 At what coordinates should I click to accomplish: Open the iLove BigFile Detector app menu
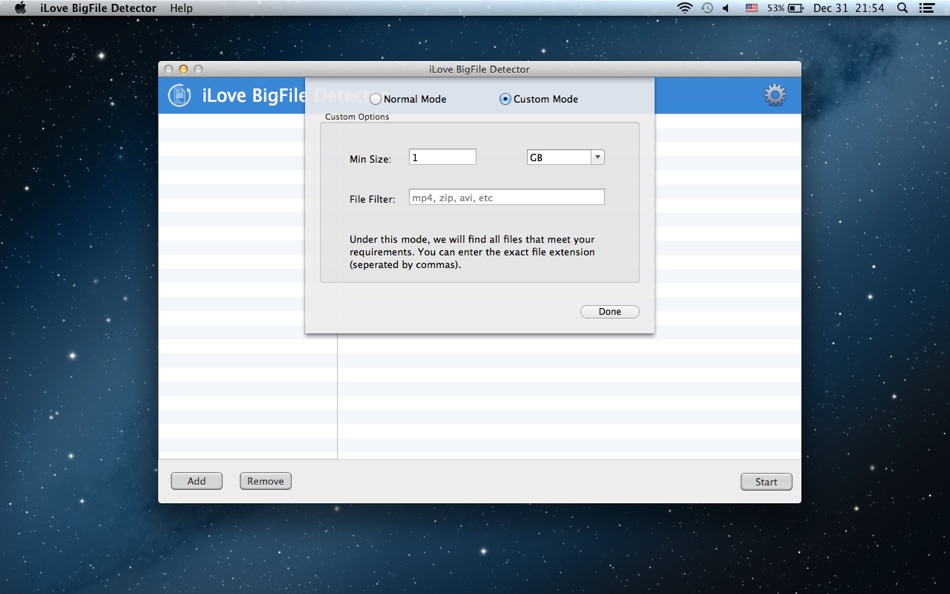click(98, 8)
